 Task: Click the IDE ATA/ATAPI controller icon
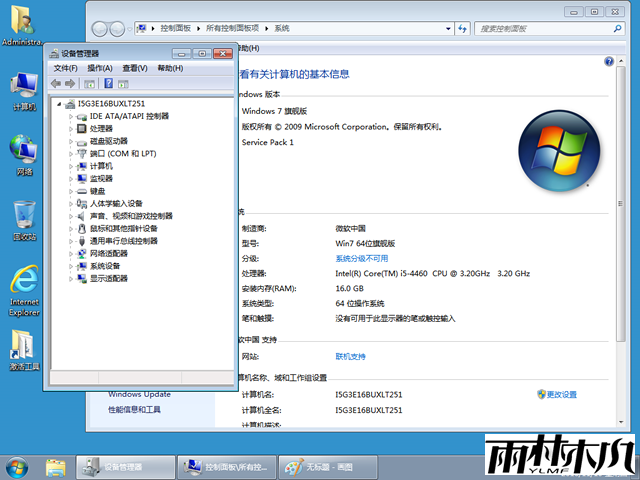point(82,117)
